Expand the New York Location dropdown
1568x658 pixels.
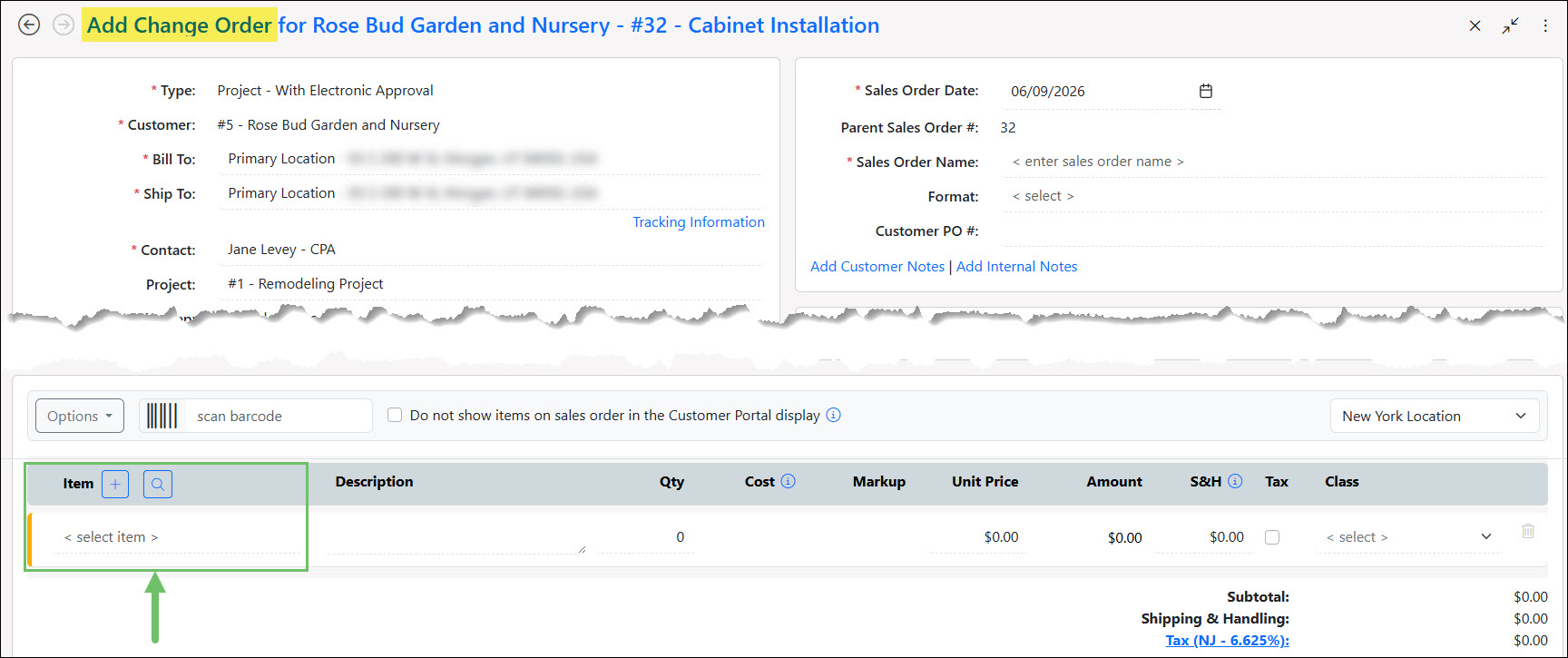(x=1435, y=416)
